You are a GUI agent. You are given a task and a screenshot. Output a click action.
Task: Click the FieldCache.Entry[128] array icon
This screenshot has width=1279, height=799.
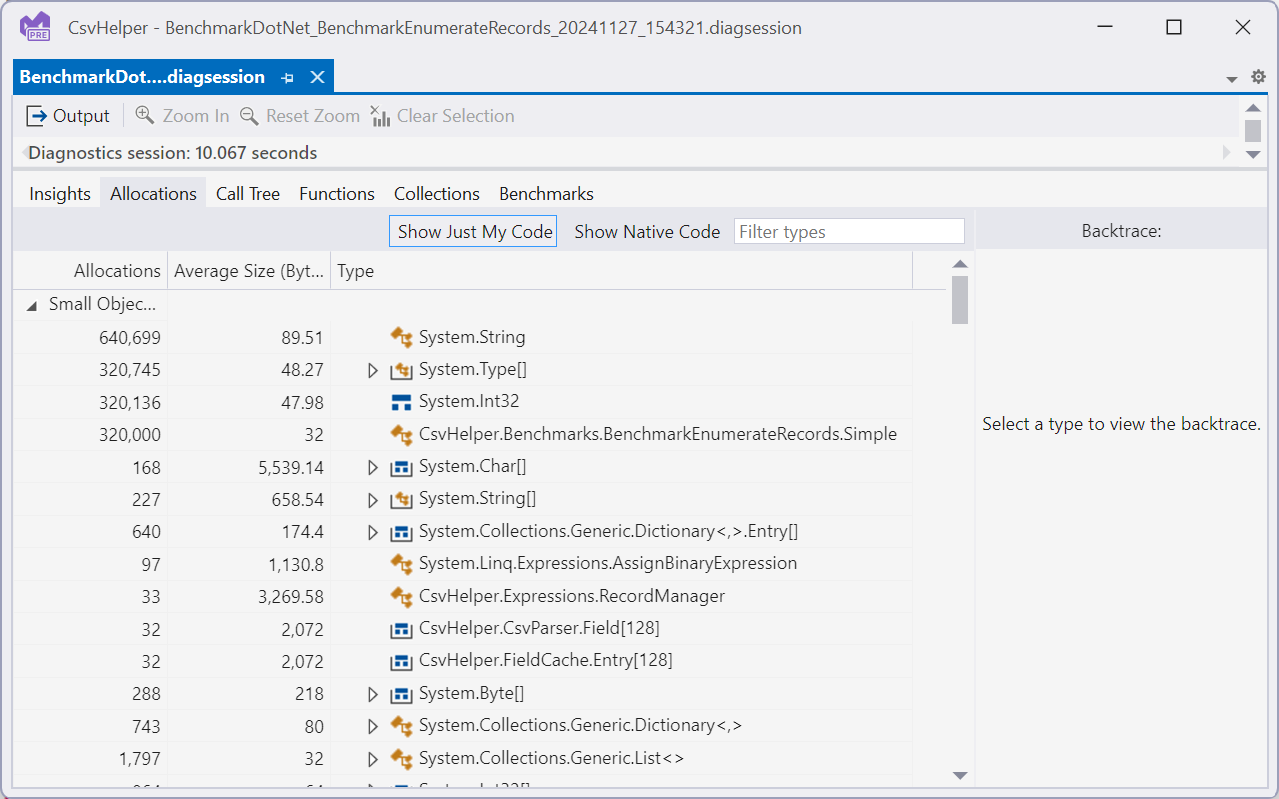click(402, 661)
